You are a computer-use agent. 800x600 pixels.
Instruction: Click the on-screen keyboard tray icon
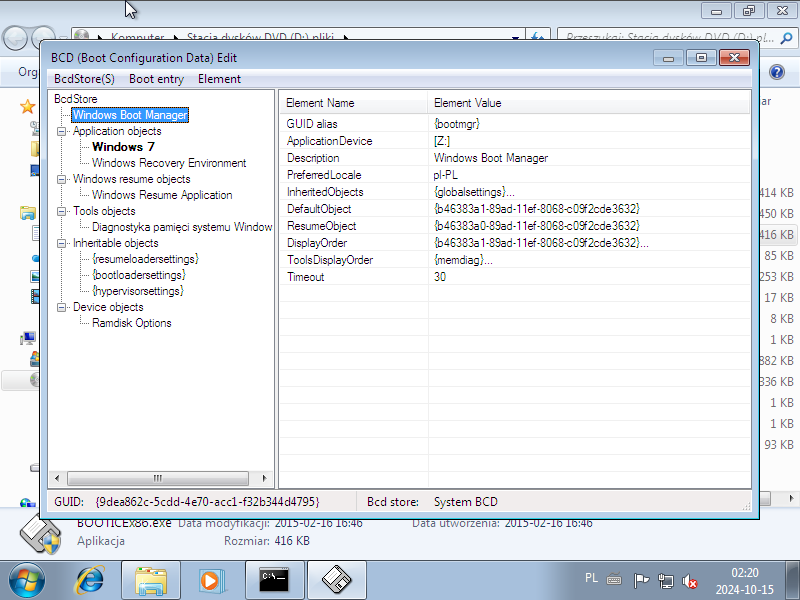(614, 580)
